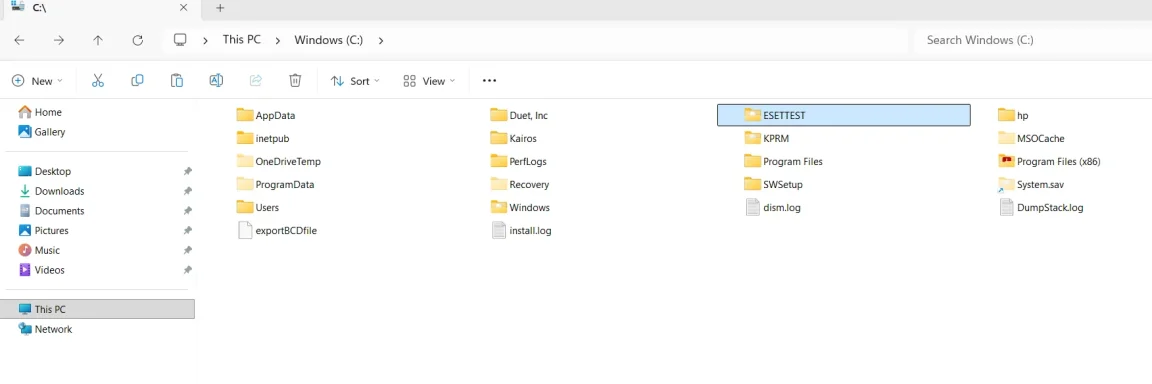Viewport: 1152px width, 384px height.
Task: Select the Duet, Inc folder name
Action: pos(529,115)
